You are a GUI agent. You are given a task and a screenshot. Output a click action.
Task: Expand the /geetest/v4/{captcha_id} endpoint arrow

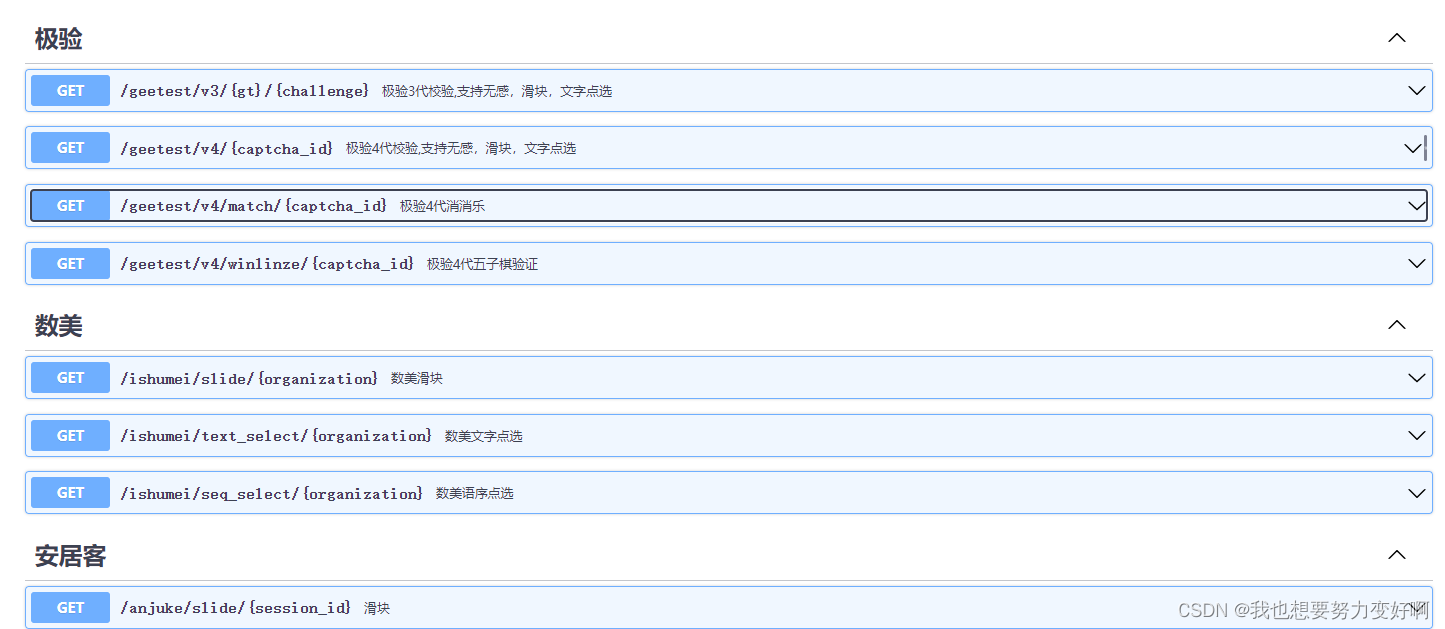tap(1413, 148)
